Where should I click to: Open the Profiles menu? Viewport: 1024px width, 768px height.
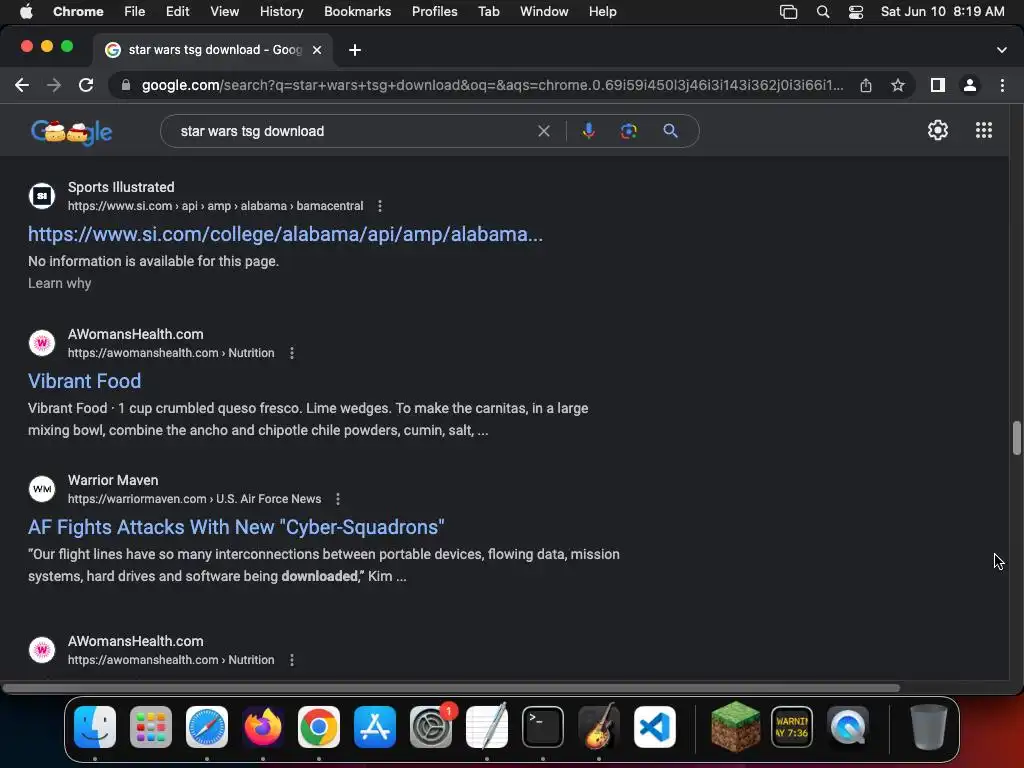[434, 12]
